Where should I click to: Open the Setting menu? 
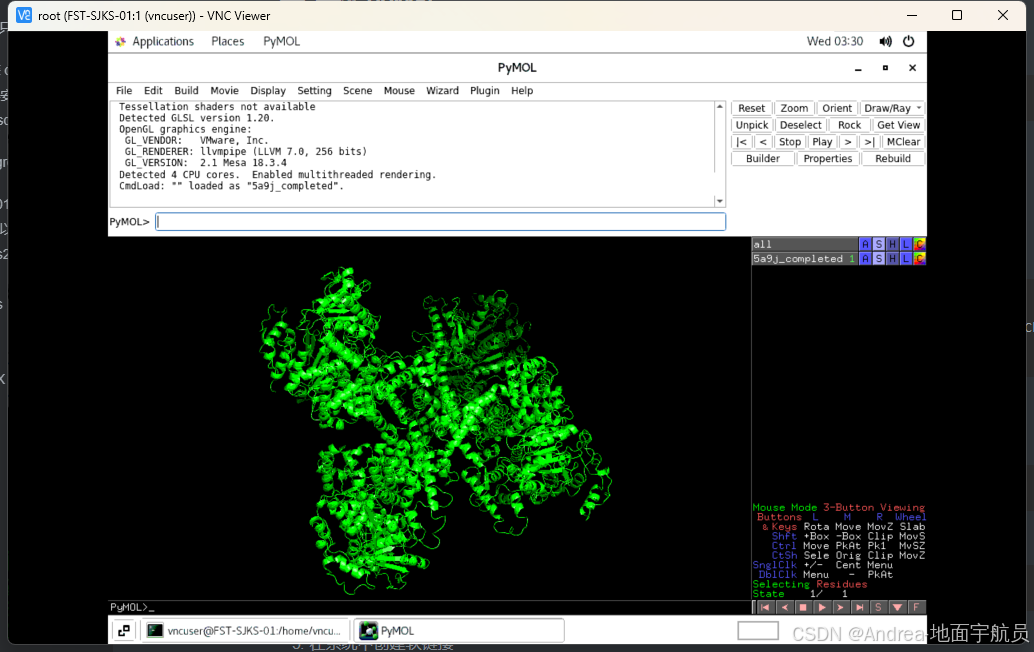(314, 91)
